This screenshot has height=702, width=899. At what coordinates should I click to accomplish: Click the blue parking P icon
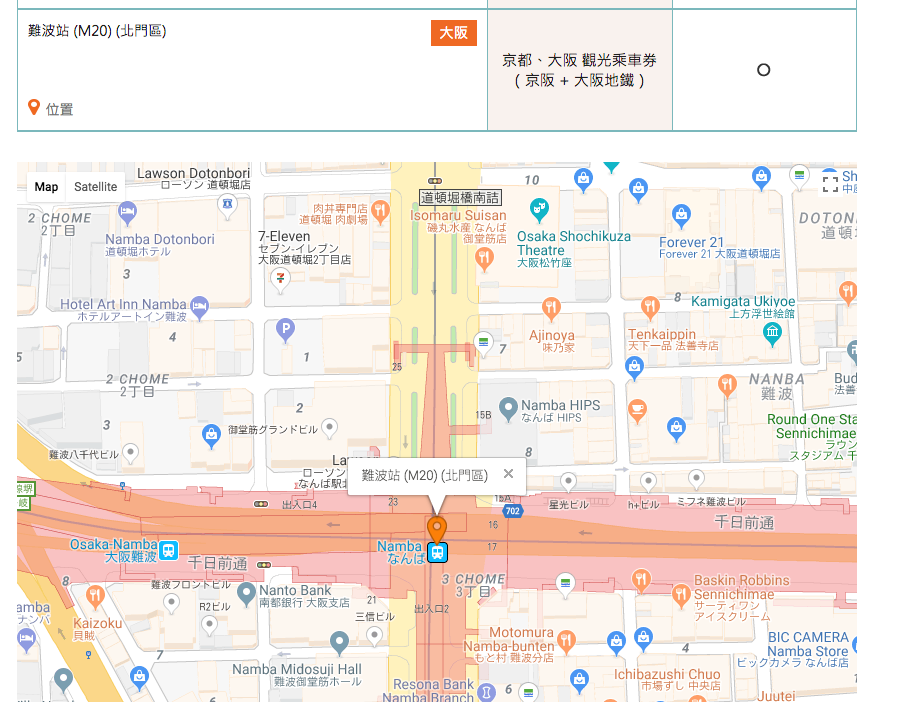coord(285,330)
